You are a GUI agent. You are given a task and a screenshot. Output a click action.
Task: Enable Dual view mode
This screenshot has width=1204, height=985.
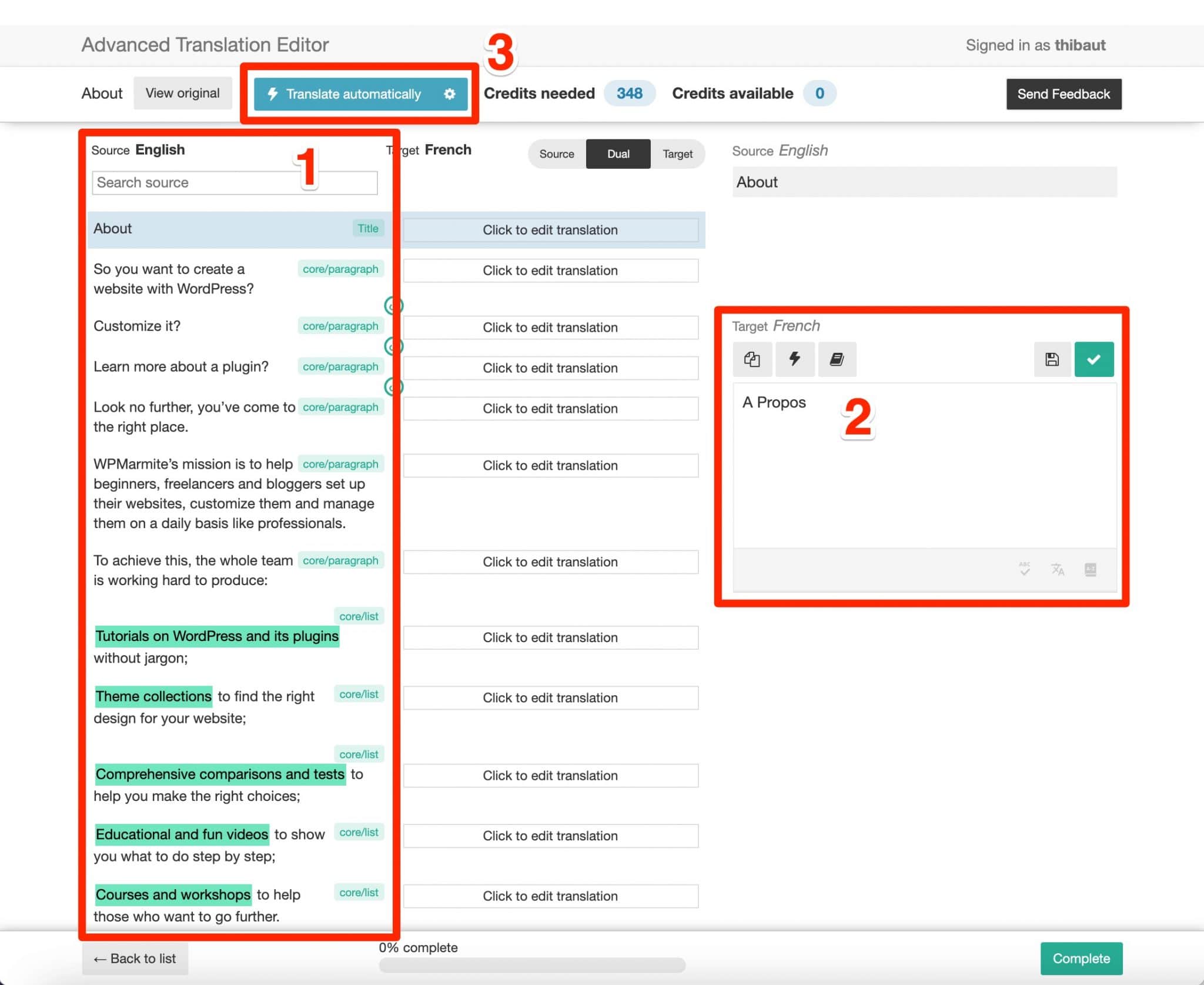618,153
